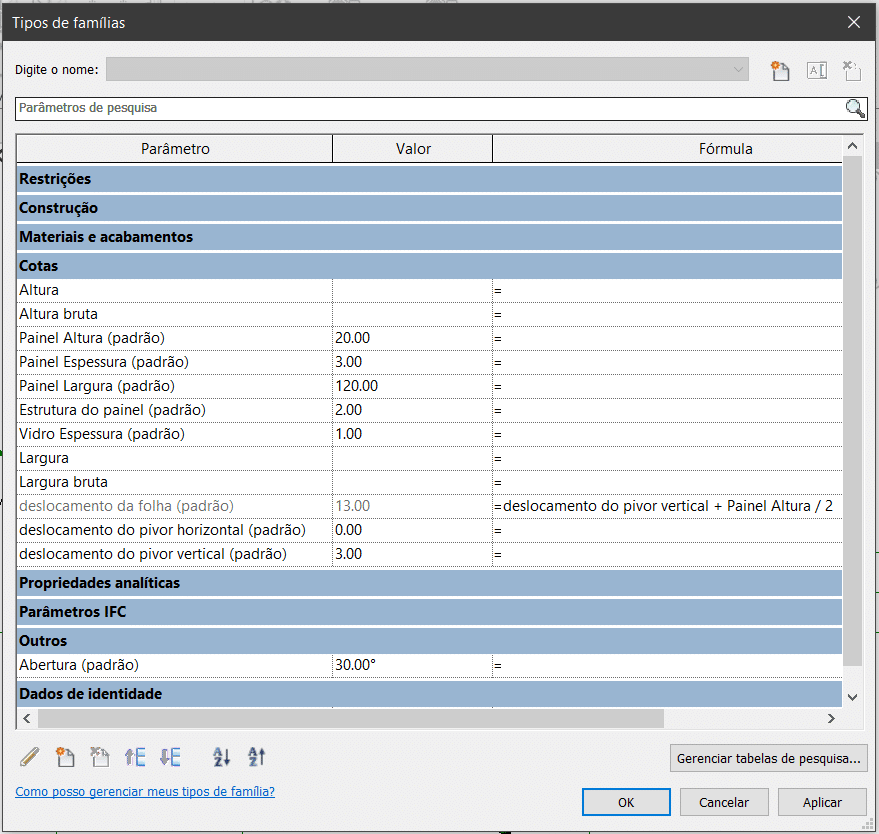Click the Fórmula column header
879x834 pixels.
[x=667, y=149]
